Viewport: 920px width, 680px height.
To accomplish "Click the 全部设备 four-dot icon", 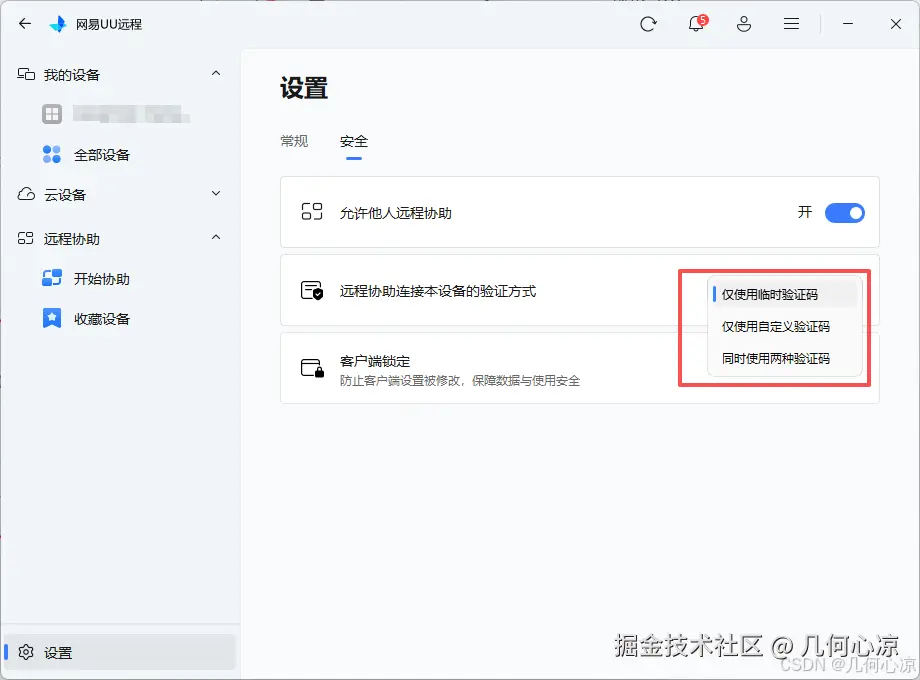I will 52,154.
